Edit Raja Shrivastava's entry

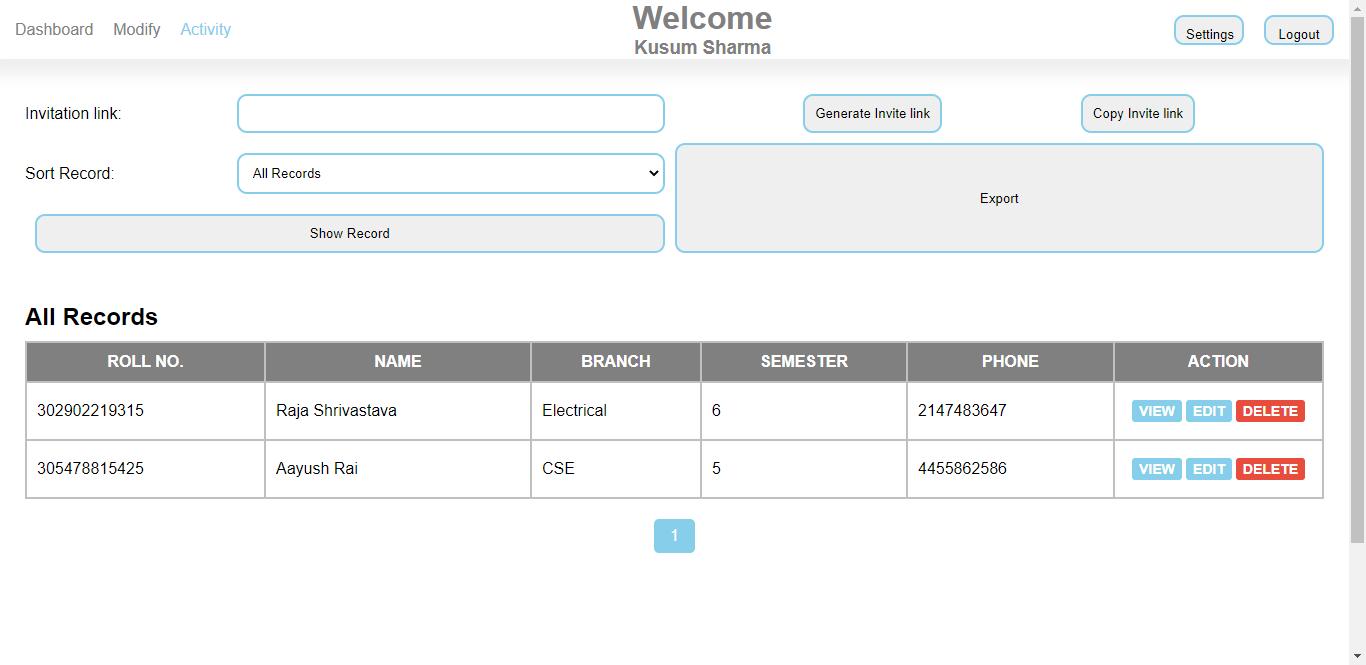click(1208, 410)
